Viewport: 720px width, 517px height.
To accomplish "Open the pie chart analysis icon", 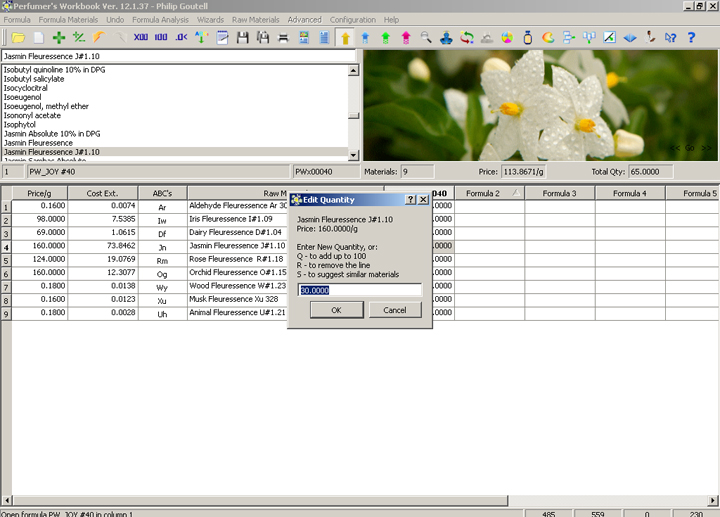I will [507, 38].
